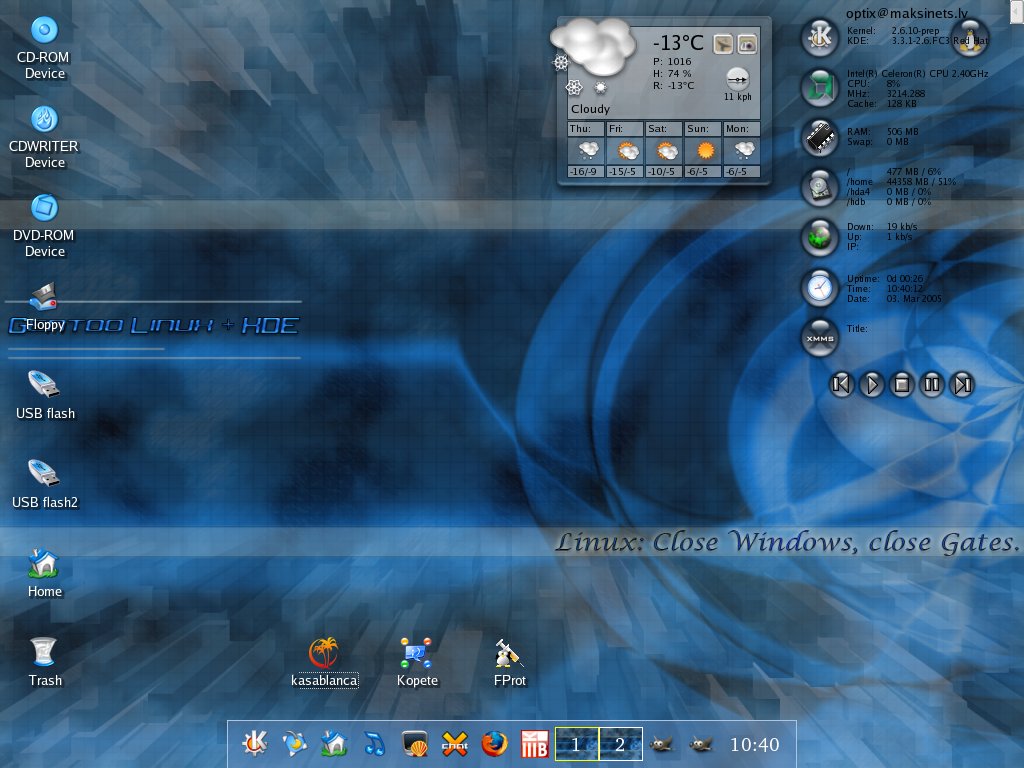The image size is (1024, 768).
Task: Click Sunday's sunny forecast icon
Action: 704,151
